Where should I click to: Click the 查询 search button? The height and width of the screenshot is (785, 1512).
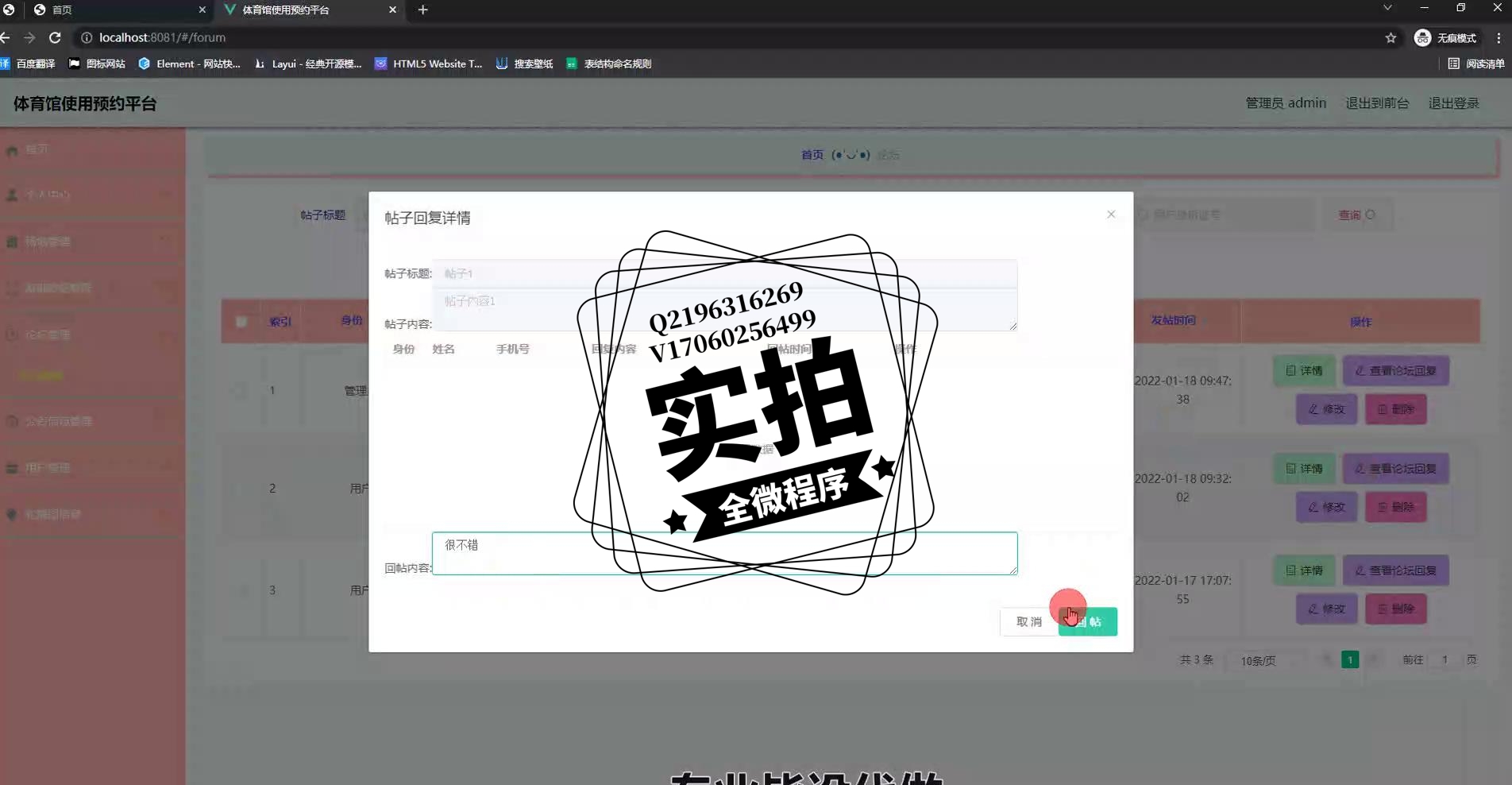1356,215
